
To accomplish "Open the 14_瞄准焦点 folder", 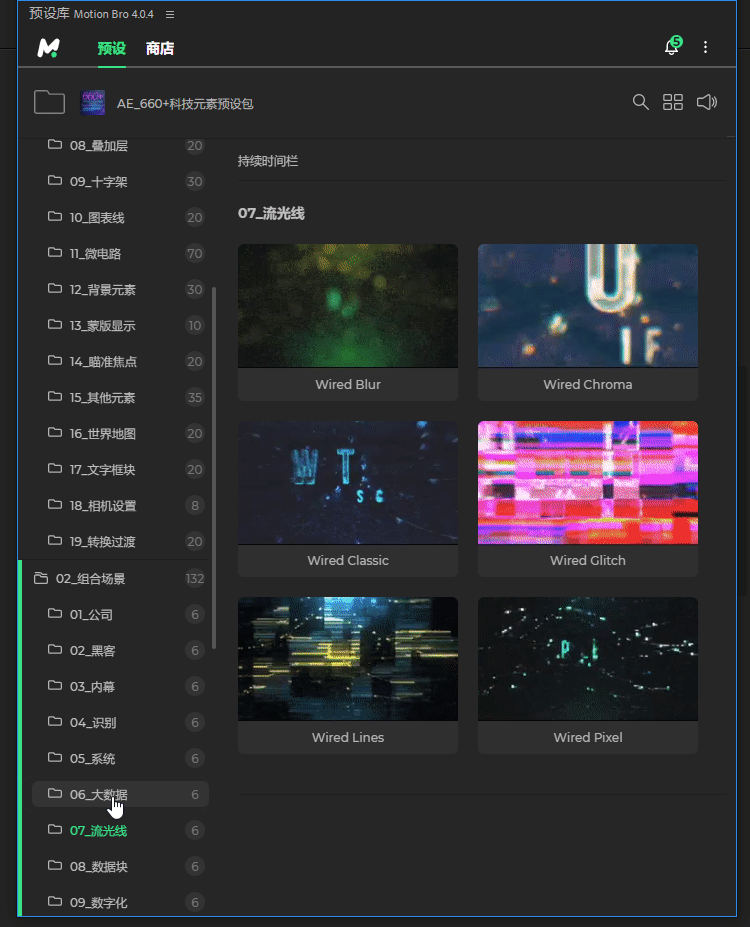I will click(121, 362).
